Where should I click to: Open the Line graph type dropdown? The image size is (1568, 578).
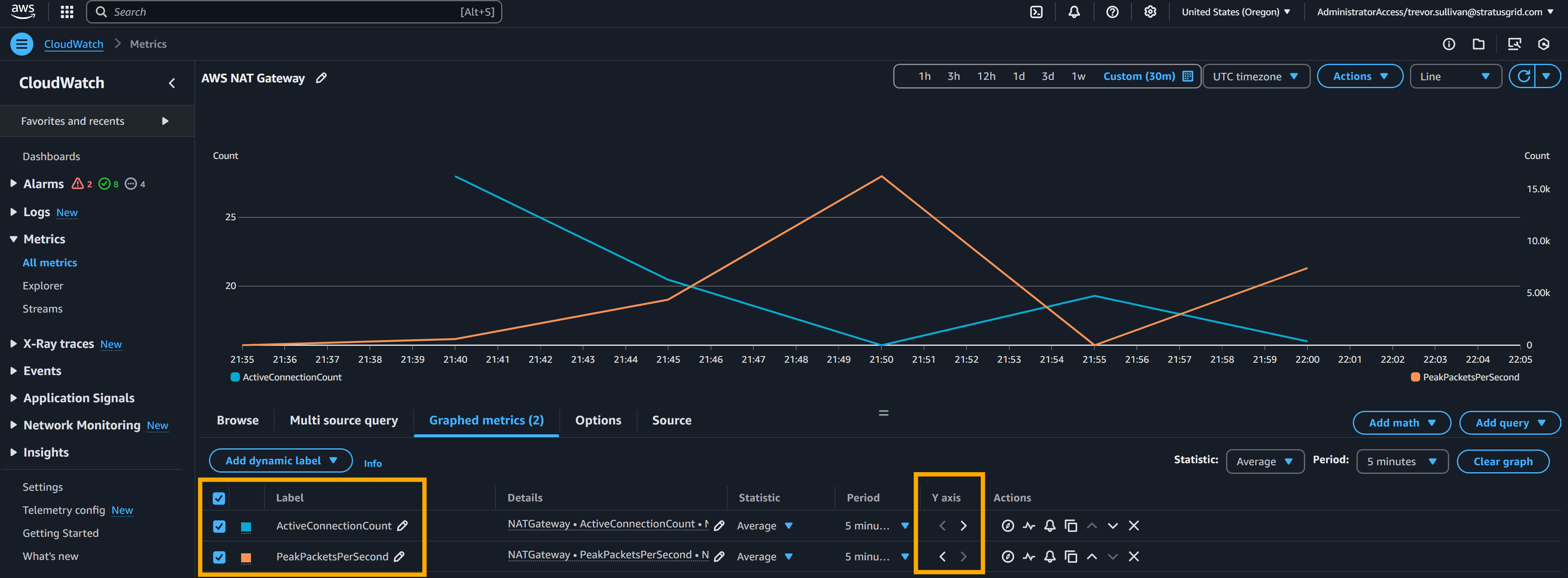[x=1455, y=76]
